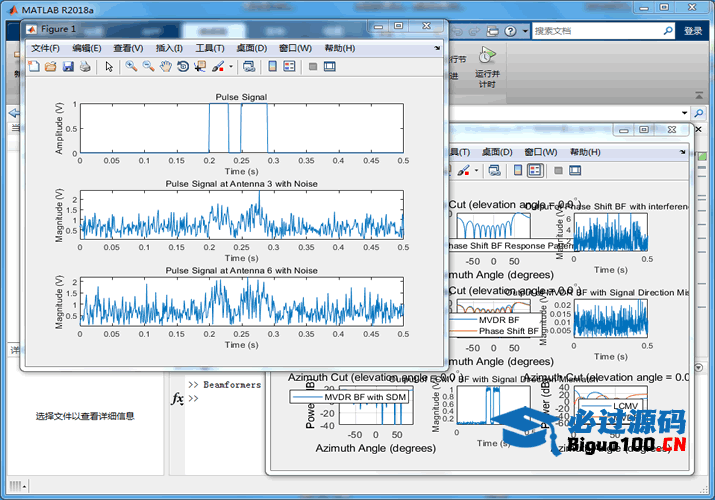Open the 工具(T) menu in Figure 1
Screen dimensions: 715x500
coord(210,48)
